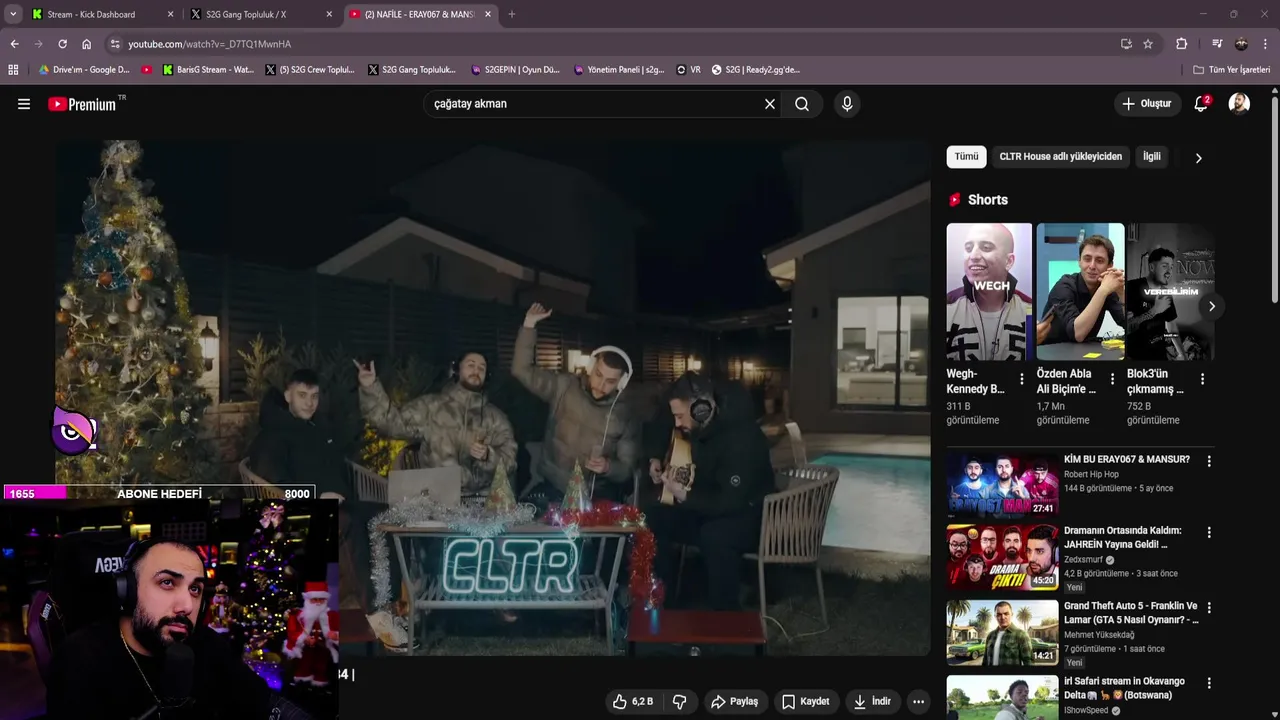Click the Oluştur create button
1280x720 pixels.
[x=1146, y=104]
